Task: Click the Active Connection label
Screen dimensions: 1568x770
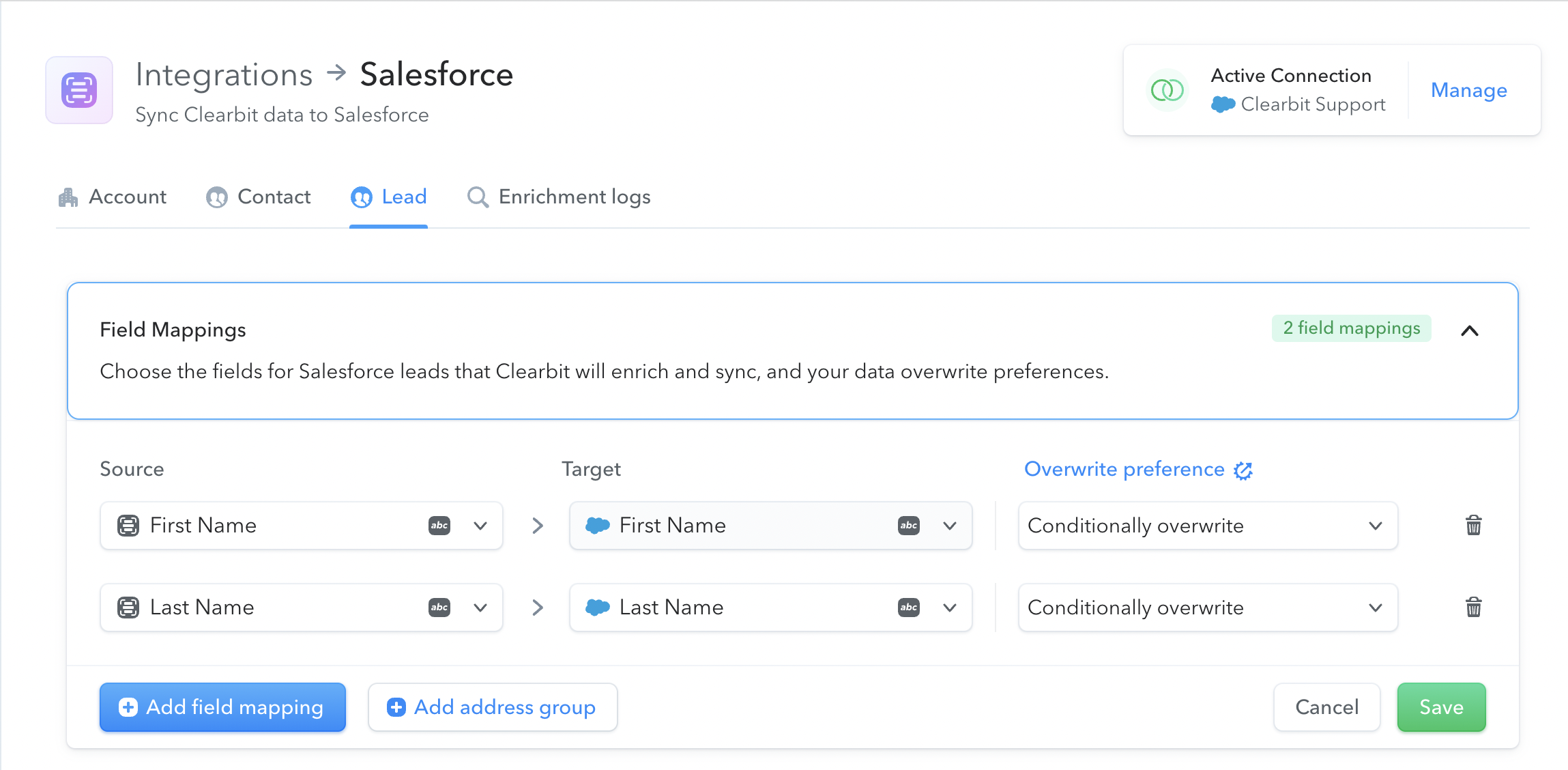Action: (x=1291, y=76)
